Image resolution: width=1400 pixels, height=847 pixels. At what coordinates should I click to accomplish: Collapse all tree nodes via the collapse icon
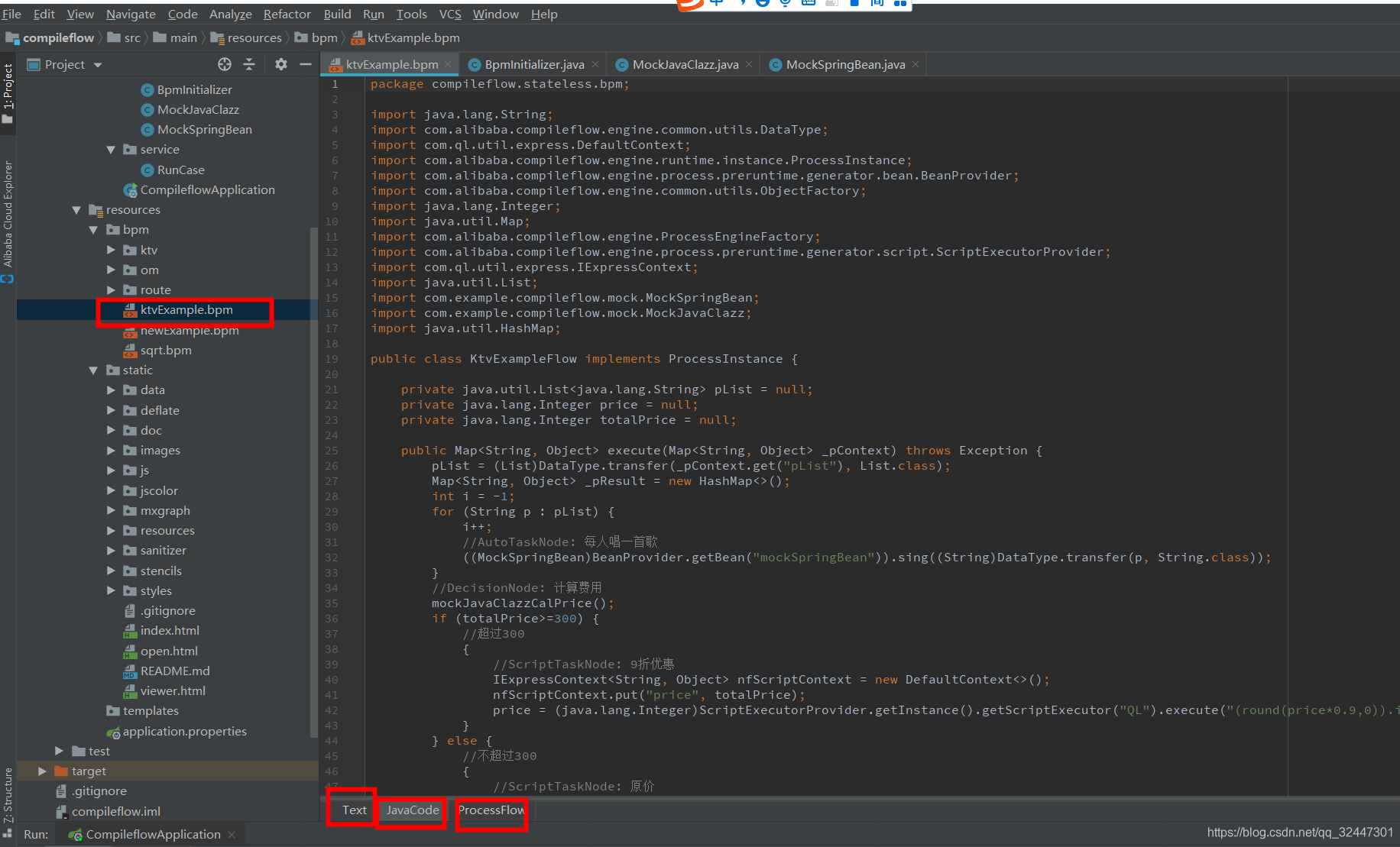pyautogui.click(x=249, y=64)
